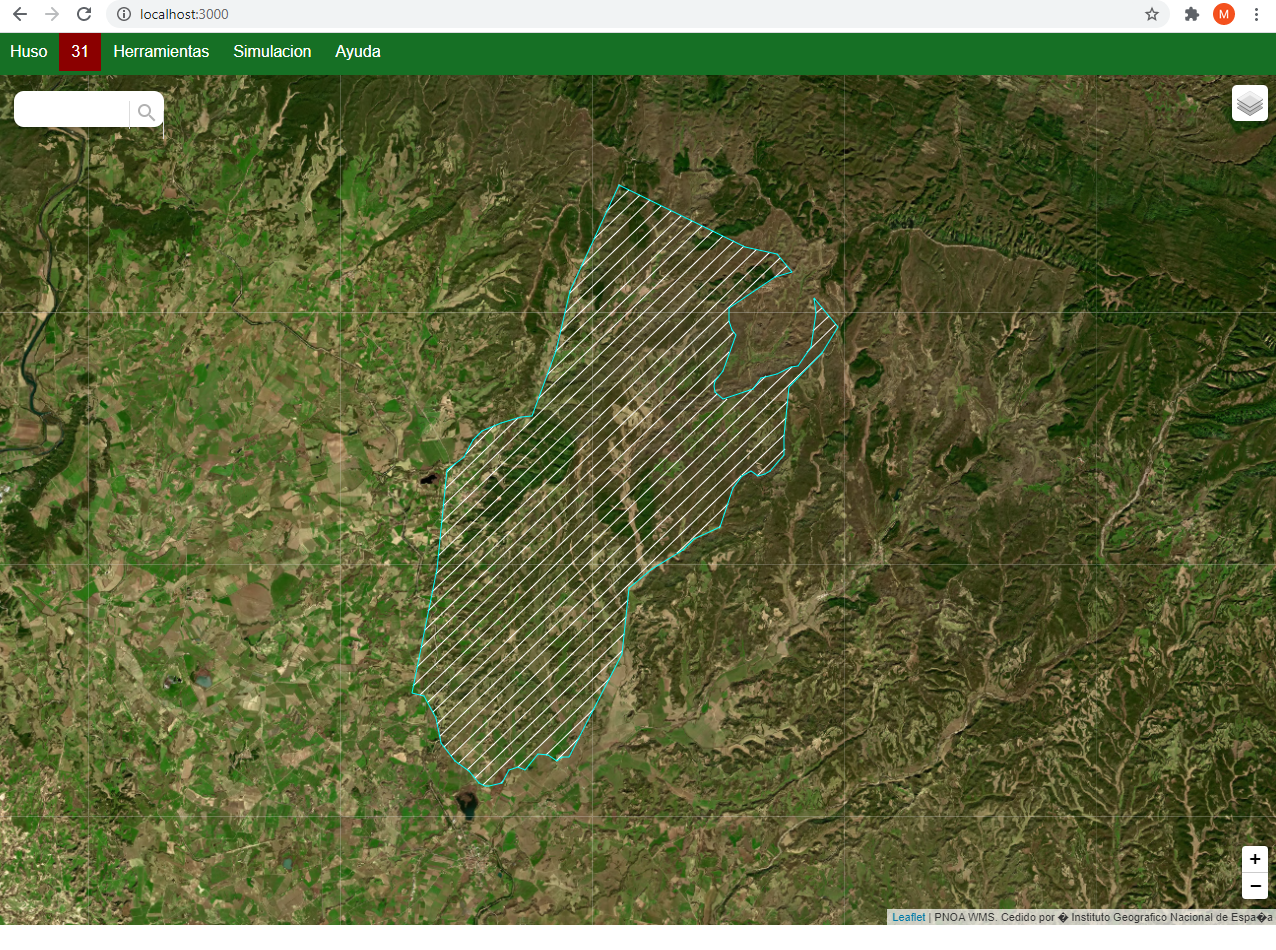The image size is (1276, 950).
Task: Expand the Herramientas menu
Action: coord(161,52)
